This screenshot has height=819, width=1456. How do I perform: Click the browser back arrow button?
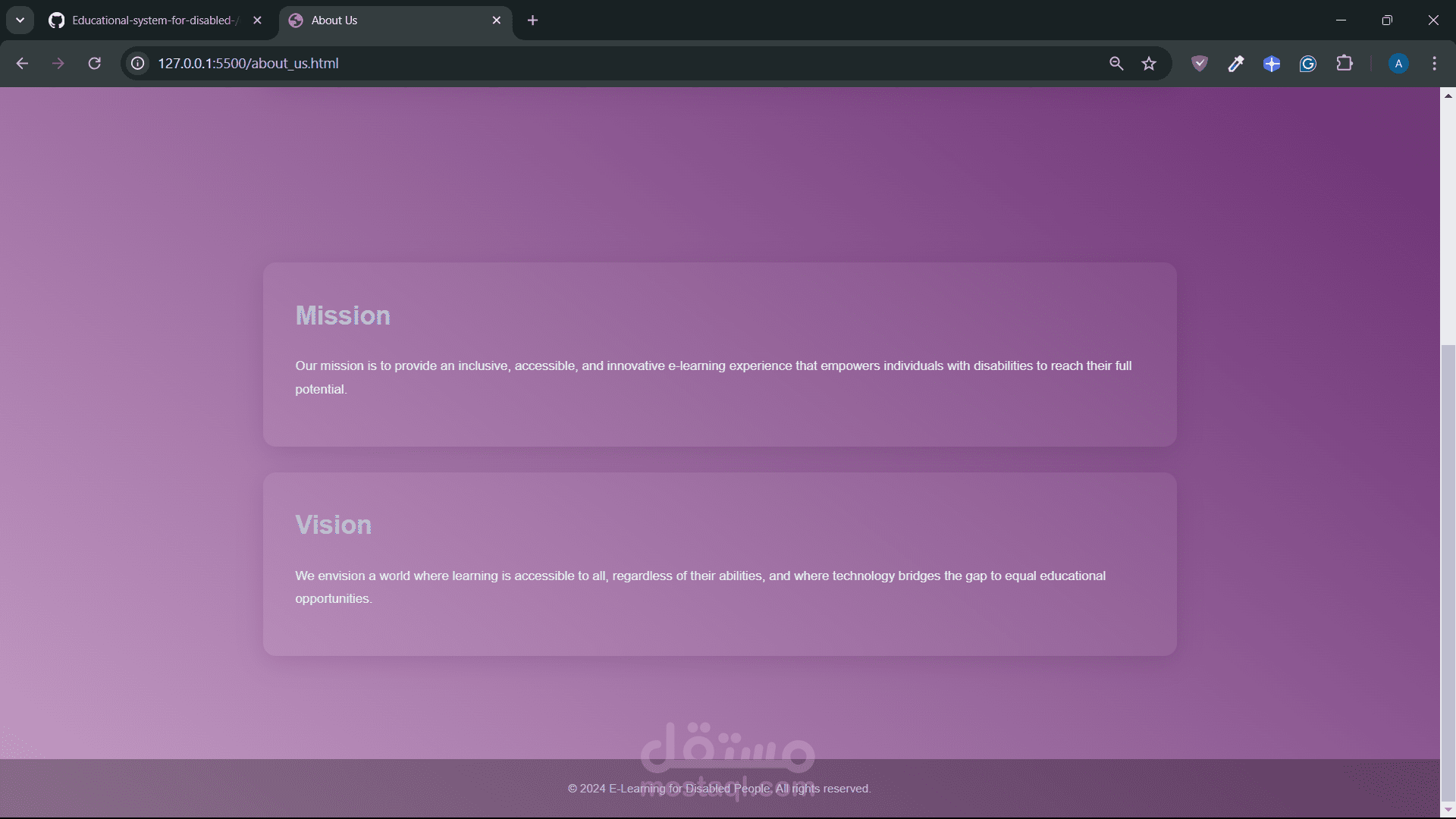pos(22,64)
